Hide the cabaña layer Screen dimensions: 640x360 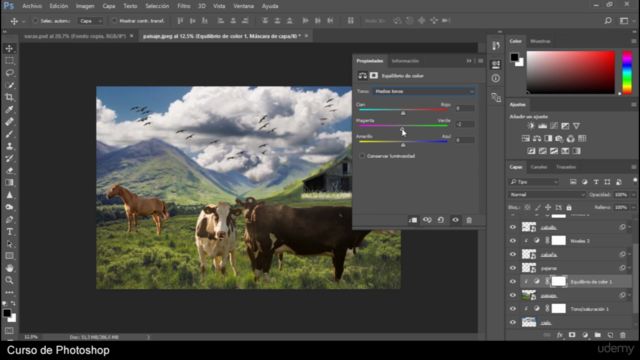coord(513,254)
